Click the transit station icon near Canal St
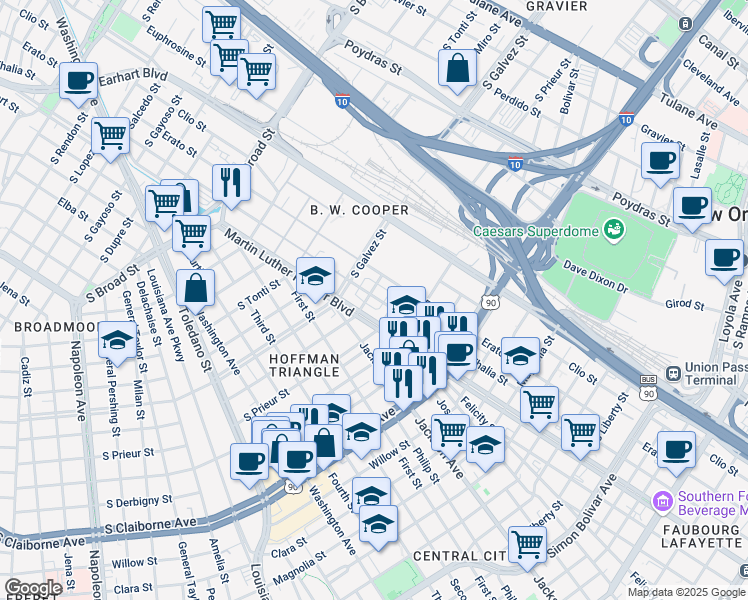 point(685,23)
